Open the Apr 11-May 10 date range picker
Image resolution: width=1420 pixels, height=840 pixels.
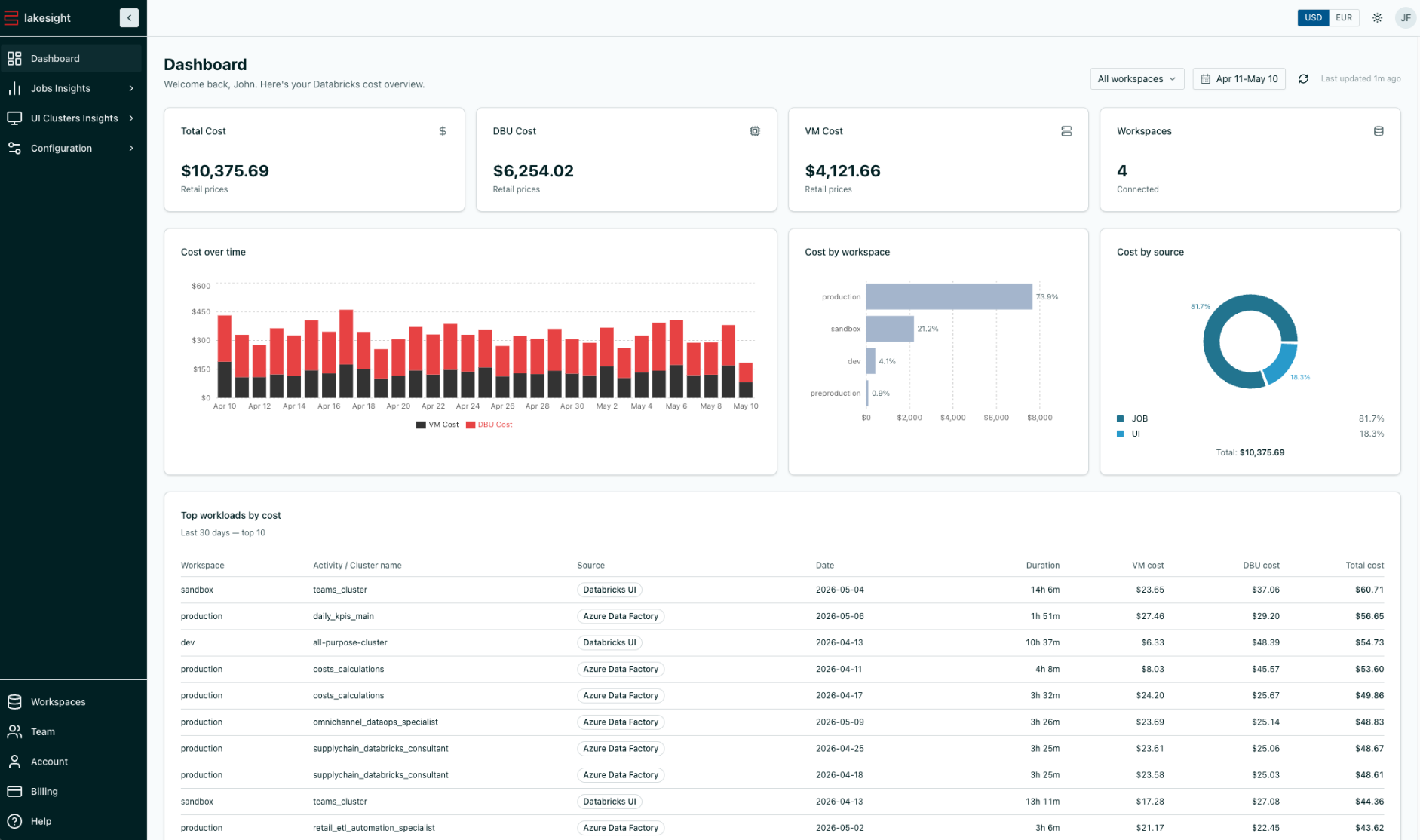1239,78
